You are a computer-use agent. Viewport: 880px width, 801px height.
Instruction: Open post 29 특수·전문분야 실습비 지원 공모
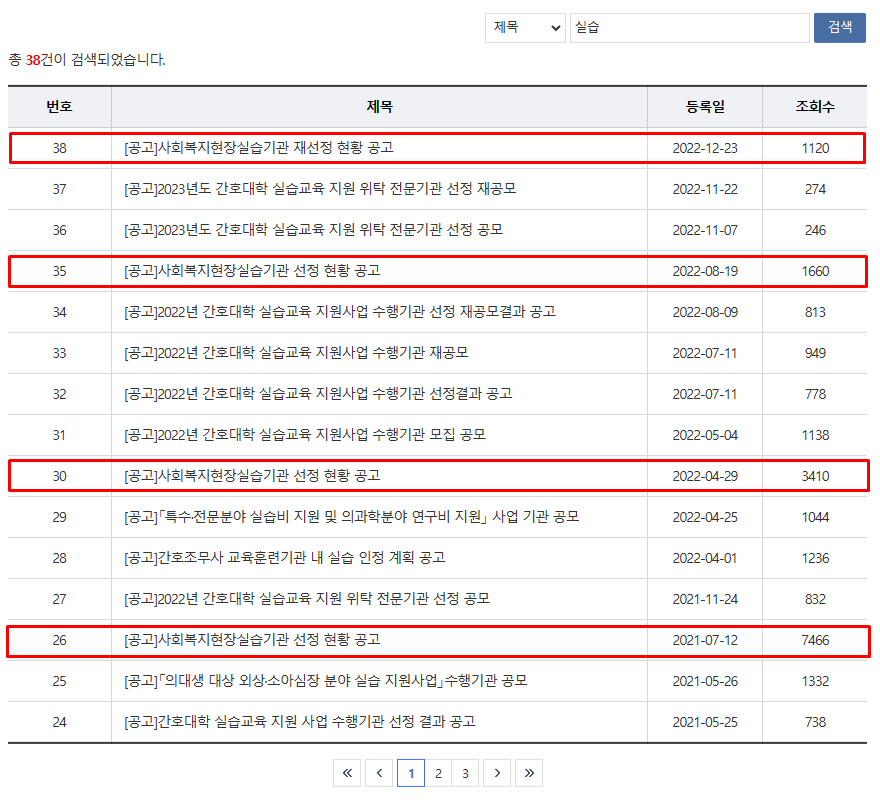click(351, 516)
